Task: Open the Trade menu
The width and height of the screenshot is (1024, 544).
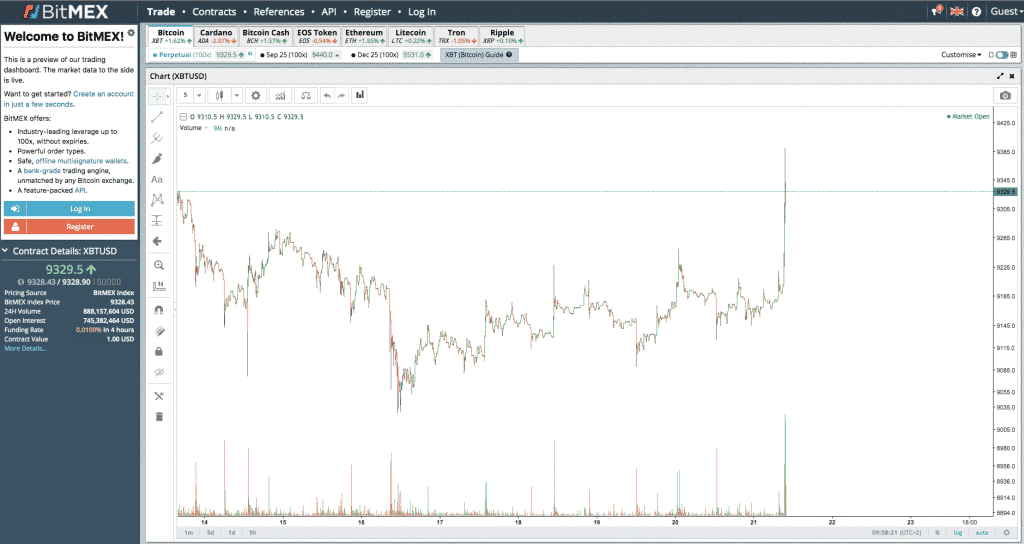Action: click(161, 12)
